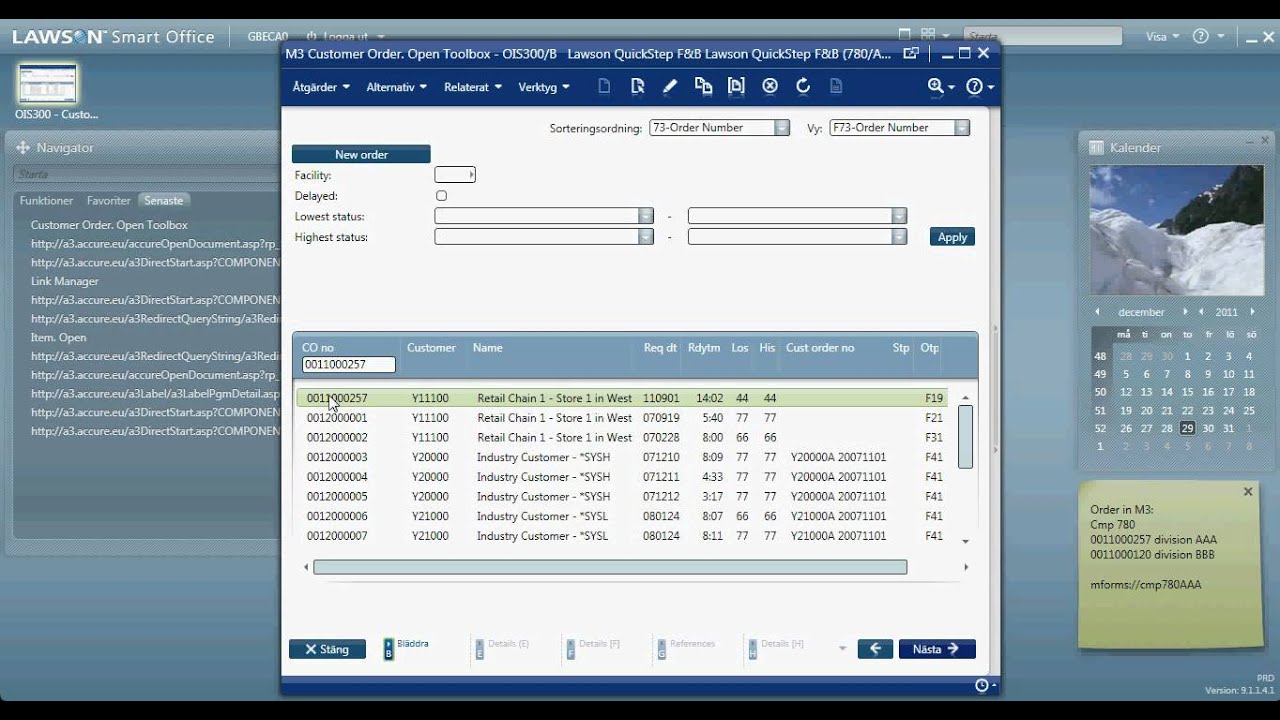This screenshot has width=1280, height=720.
Task: Click the Refresh icon in toolbar
Action: 803,87
